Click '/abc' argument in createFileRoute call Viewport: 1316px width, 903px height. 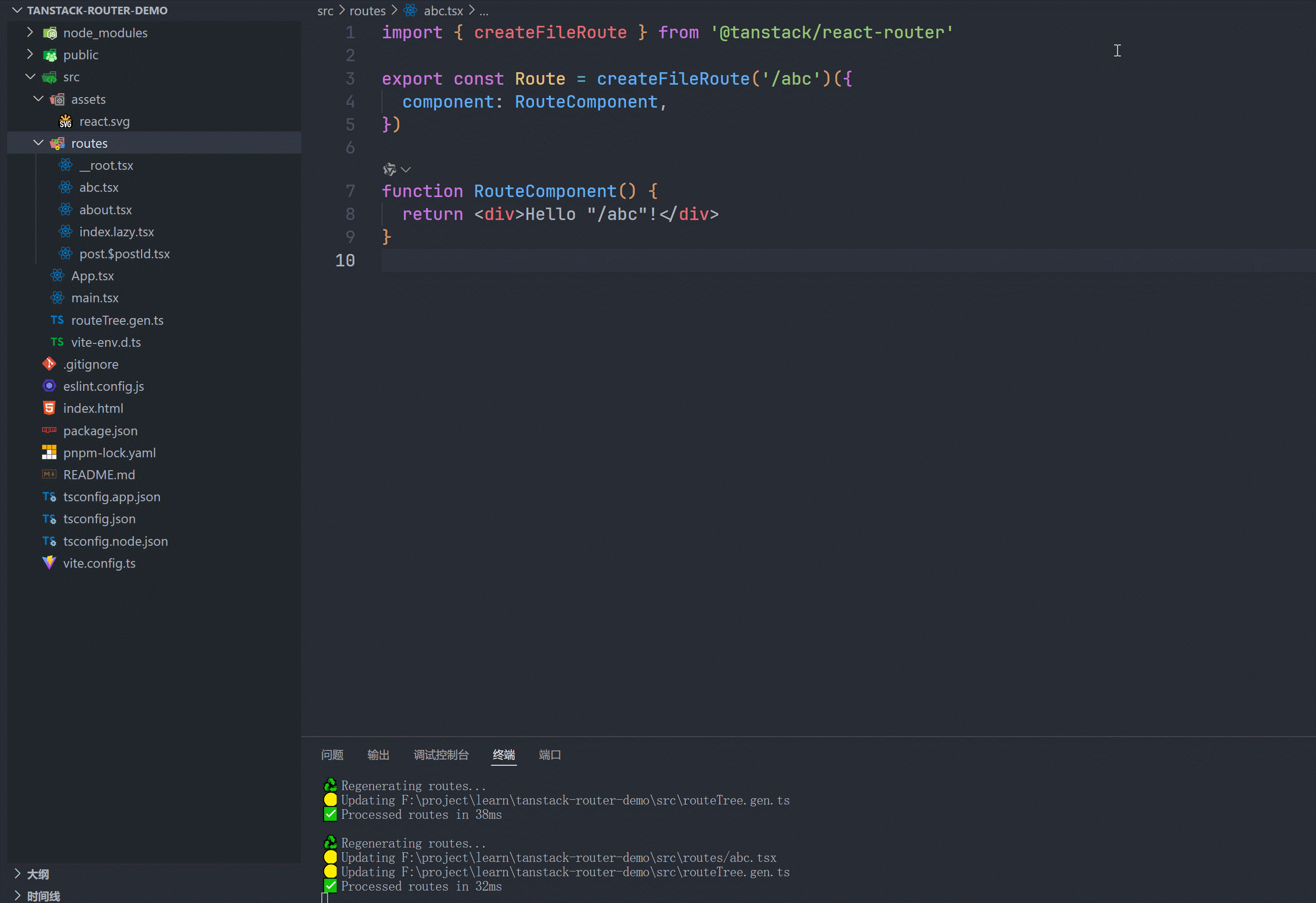791,79
